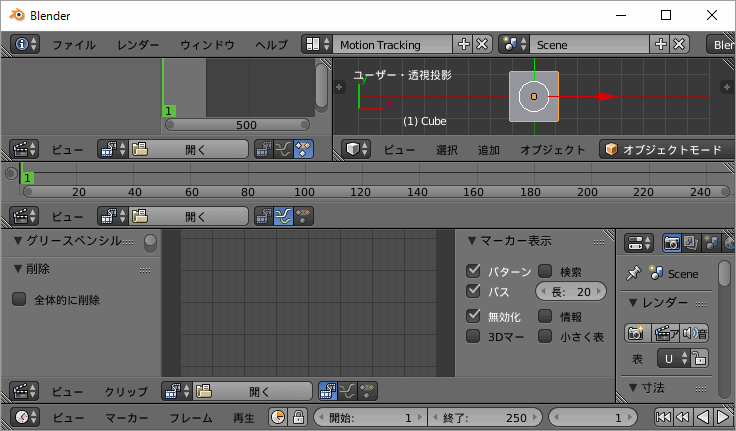
Task: Toggle the timeline preview range clock icon
Action: coord(278,417)
